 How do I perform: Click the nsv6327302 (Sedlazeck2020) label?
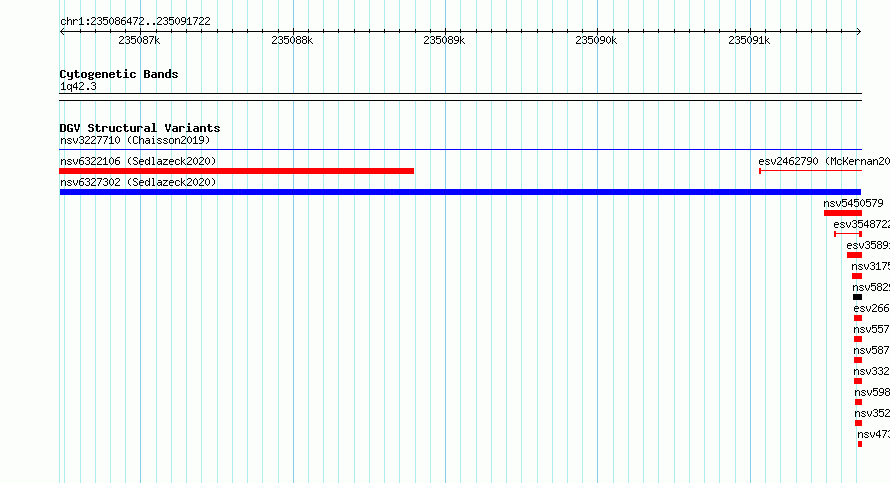click(x=138, y=182)
